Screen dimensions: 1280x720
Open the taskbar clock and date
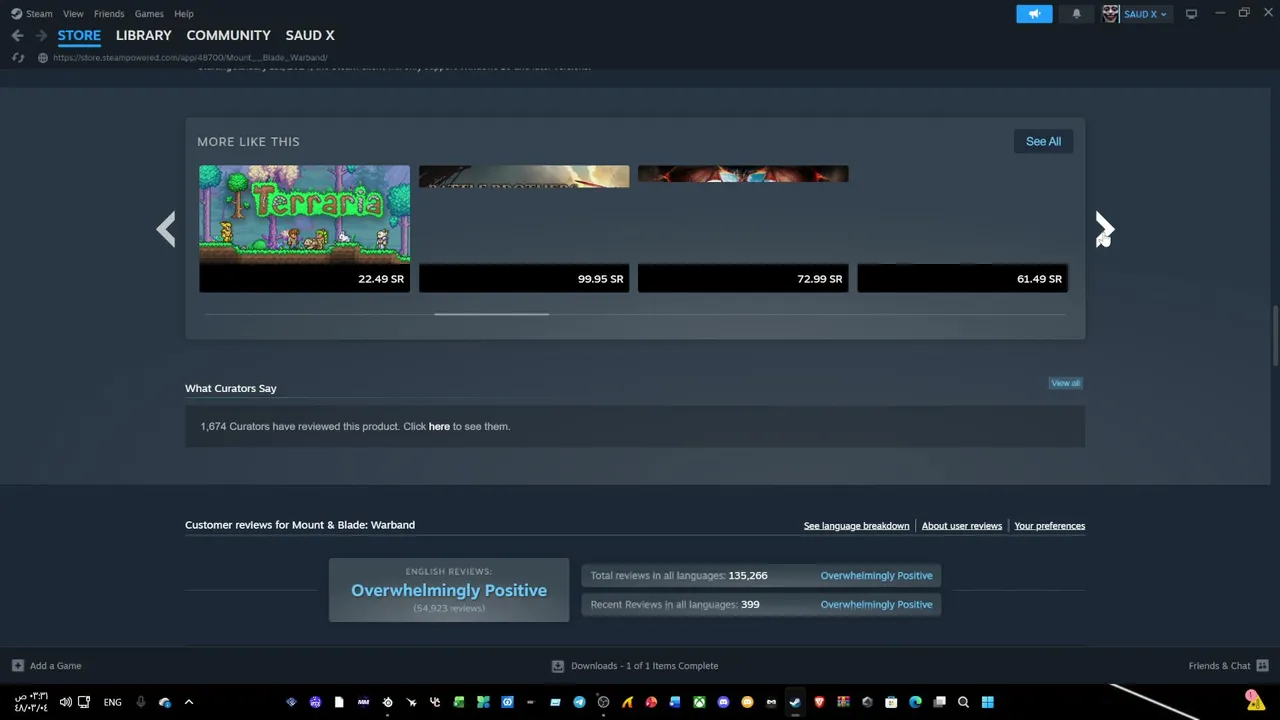click(31, 702)
